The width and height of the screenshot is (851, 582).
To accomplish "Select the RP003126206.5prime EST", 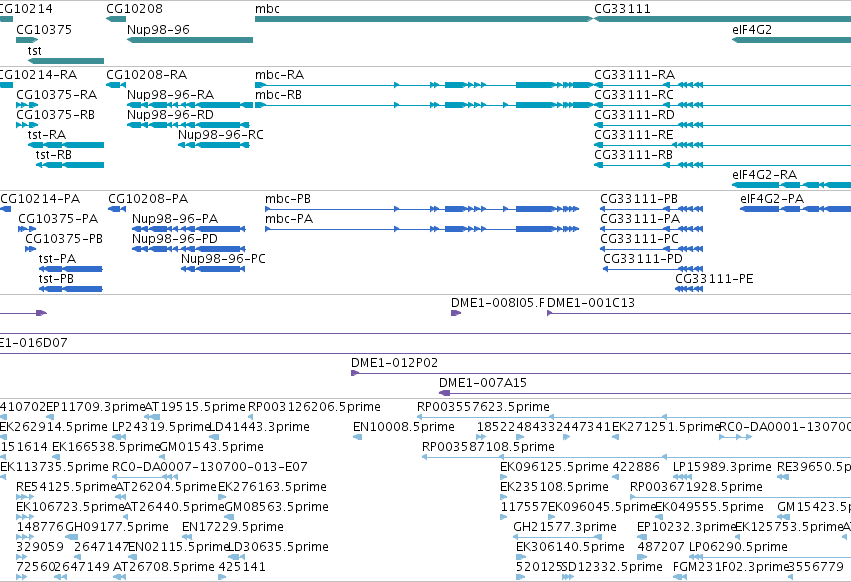I will click(253, 417).
